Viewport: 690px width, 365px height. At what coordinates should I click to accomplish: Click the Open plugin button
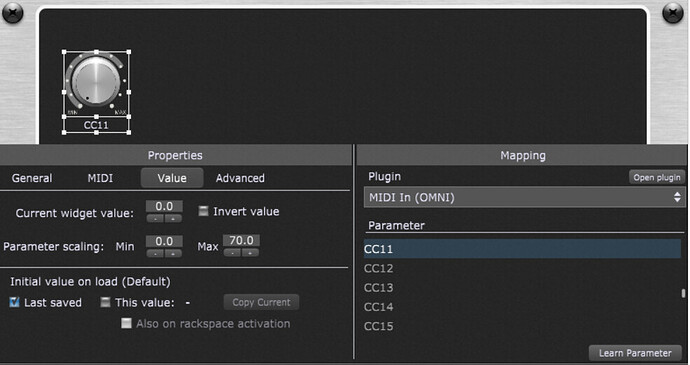657,177
